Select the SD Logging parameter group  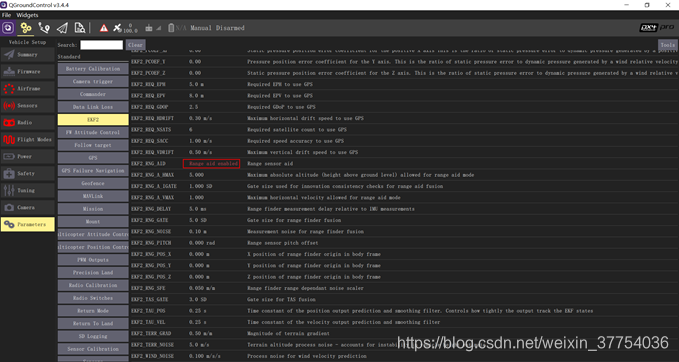pos(93,336)
